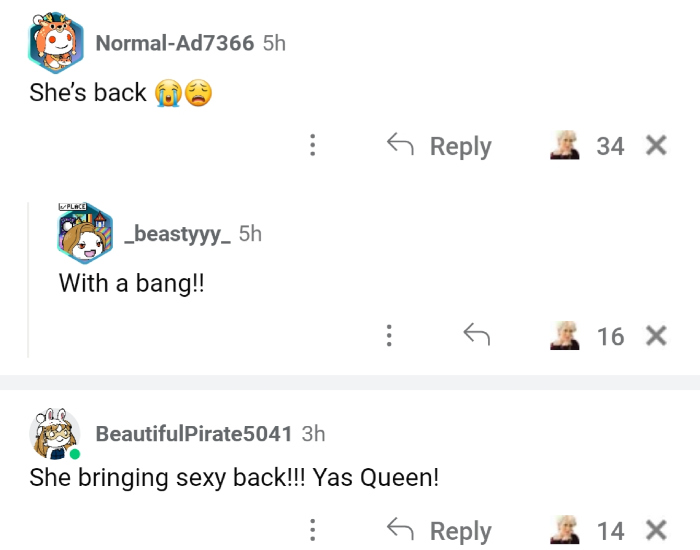
Task: Dismiss the comment with 16 votes
Action: (x=656, y=337)
